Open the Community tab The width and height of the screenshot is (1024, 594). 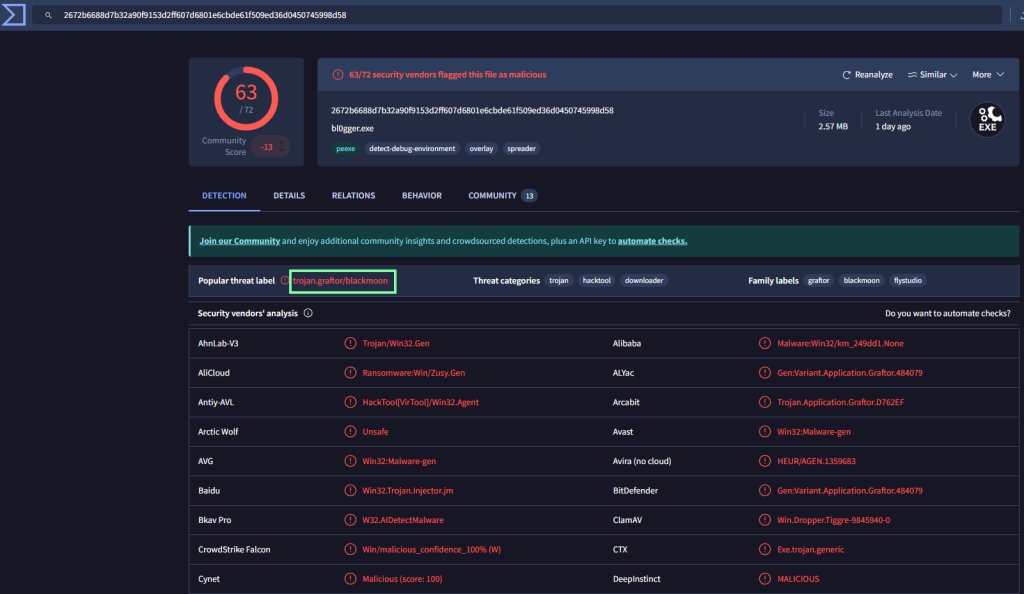(x=492, y=196)
